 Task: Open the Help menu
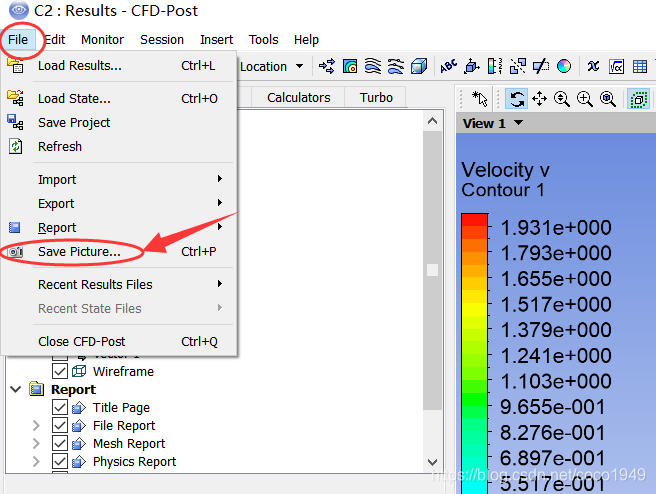pos(306,39)
